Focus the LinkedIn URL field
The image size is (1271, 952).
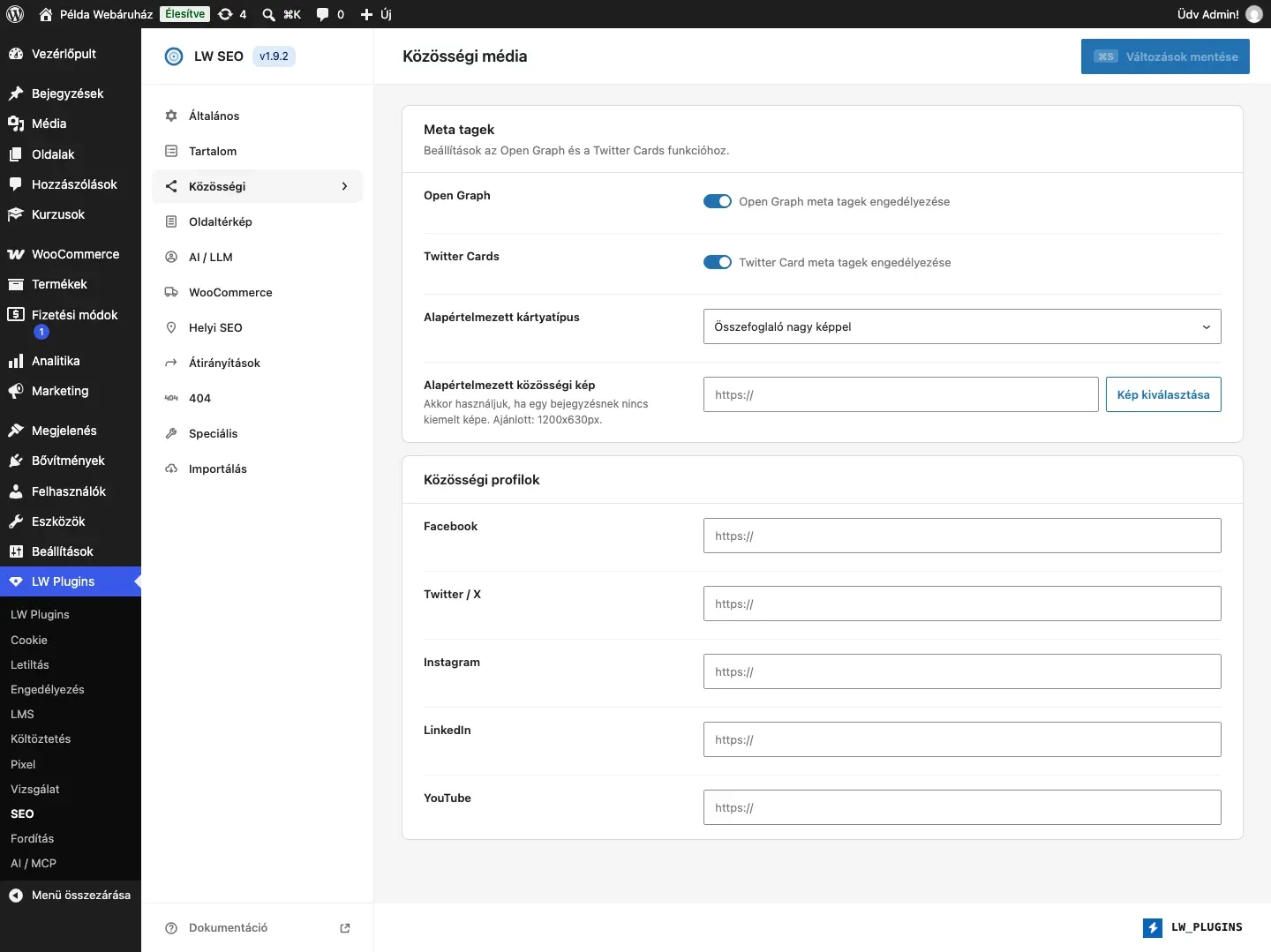962,739
